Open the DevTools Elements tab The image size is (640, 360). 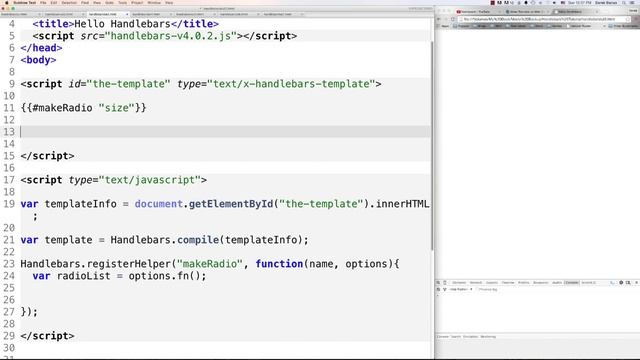459,282
